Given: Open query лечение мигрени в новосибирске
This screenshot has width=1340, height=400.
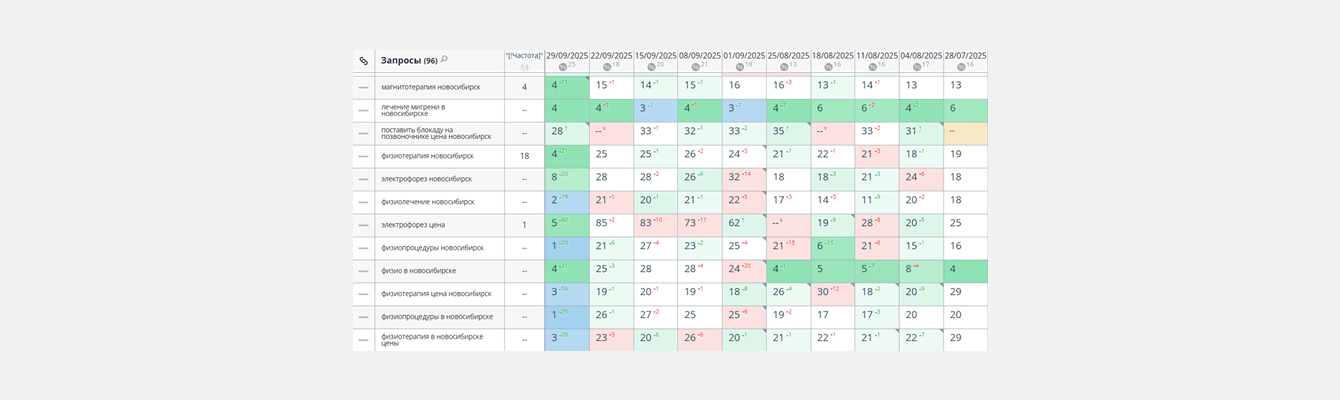Looking at the screenshot, I should (413, 110).
